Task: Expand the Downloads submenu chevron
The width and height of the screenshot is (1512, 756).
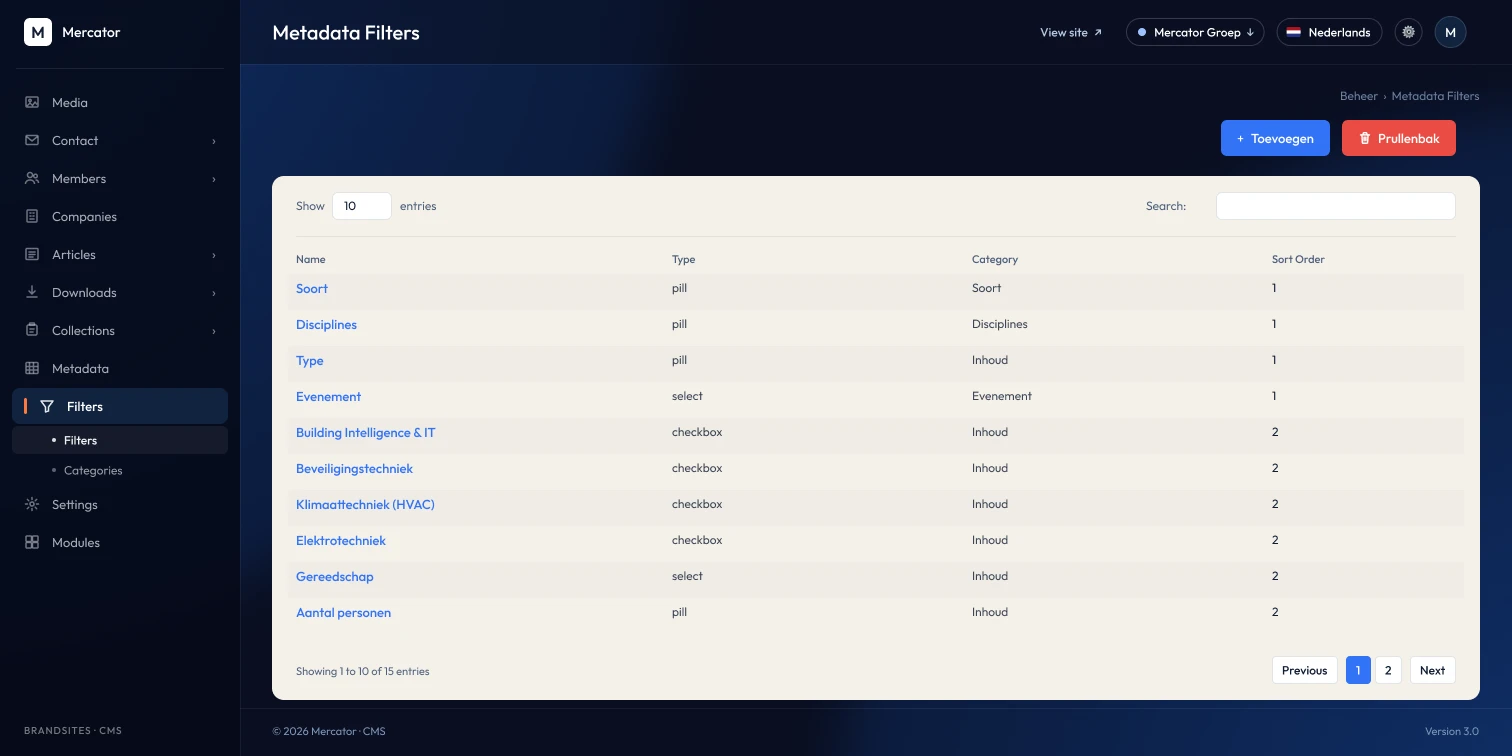Action: pyautogui.click(x=214, y=293)
